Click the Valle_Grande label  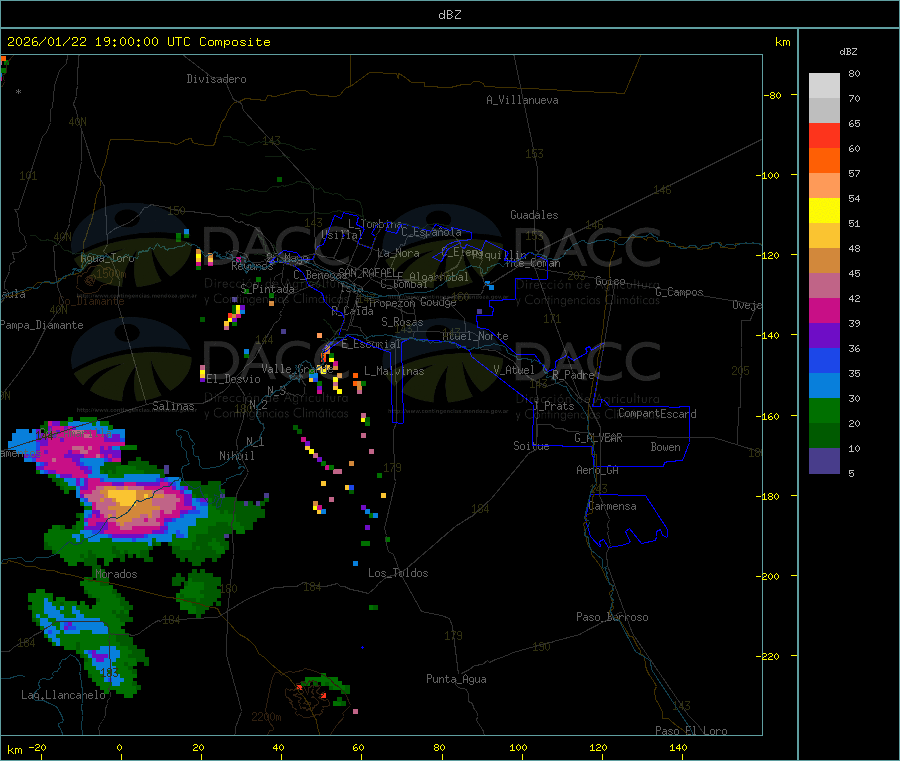click(x=297, y=368)
